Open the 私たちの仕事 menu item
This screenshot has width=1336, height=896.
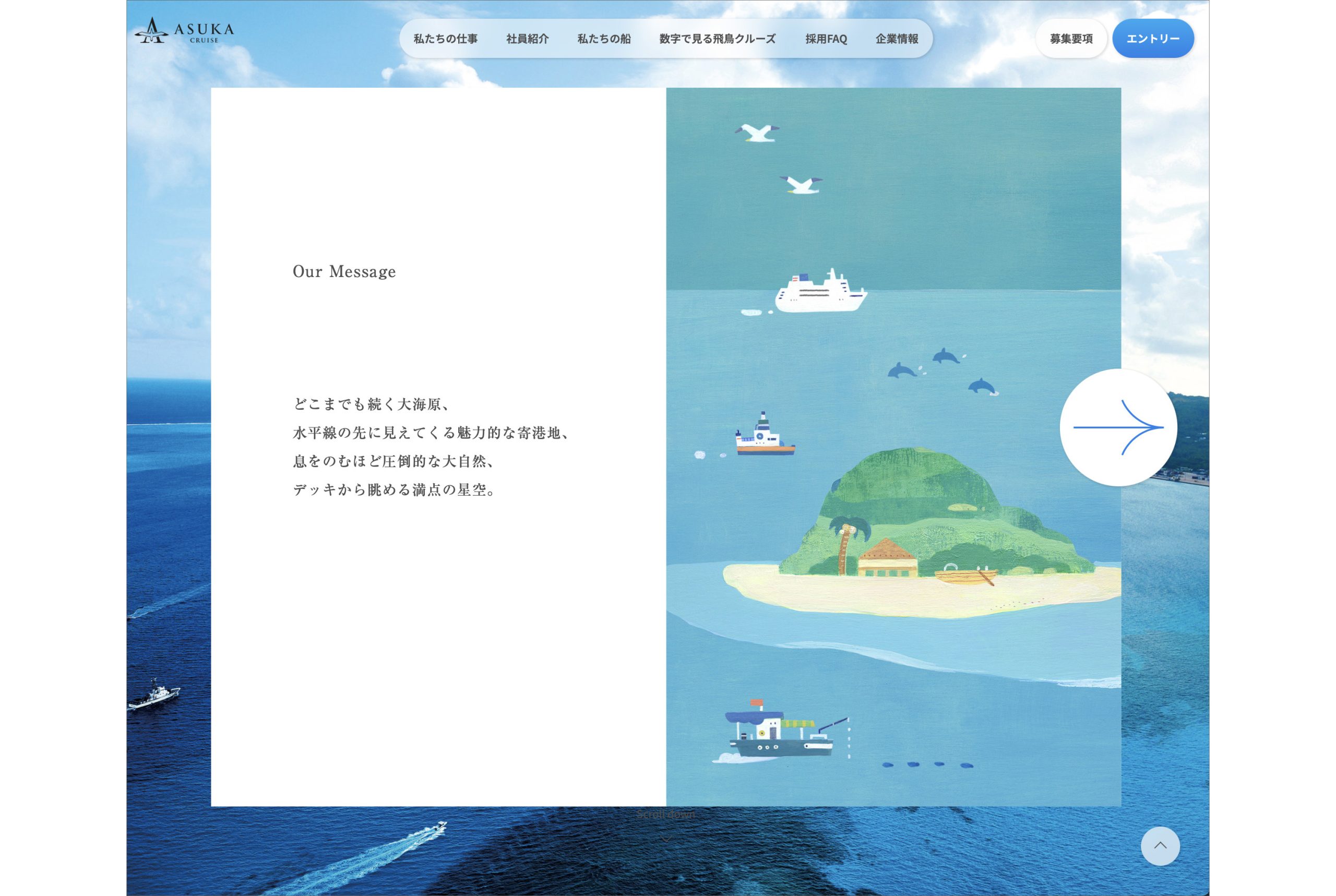click(x=445, y=39)
